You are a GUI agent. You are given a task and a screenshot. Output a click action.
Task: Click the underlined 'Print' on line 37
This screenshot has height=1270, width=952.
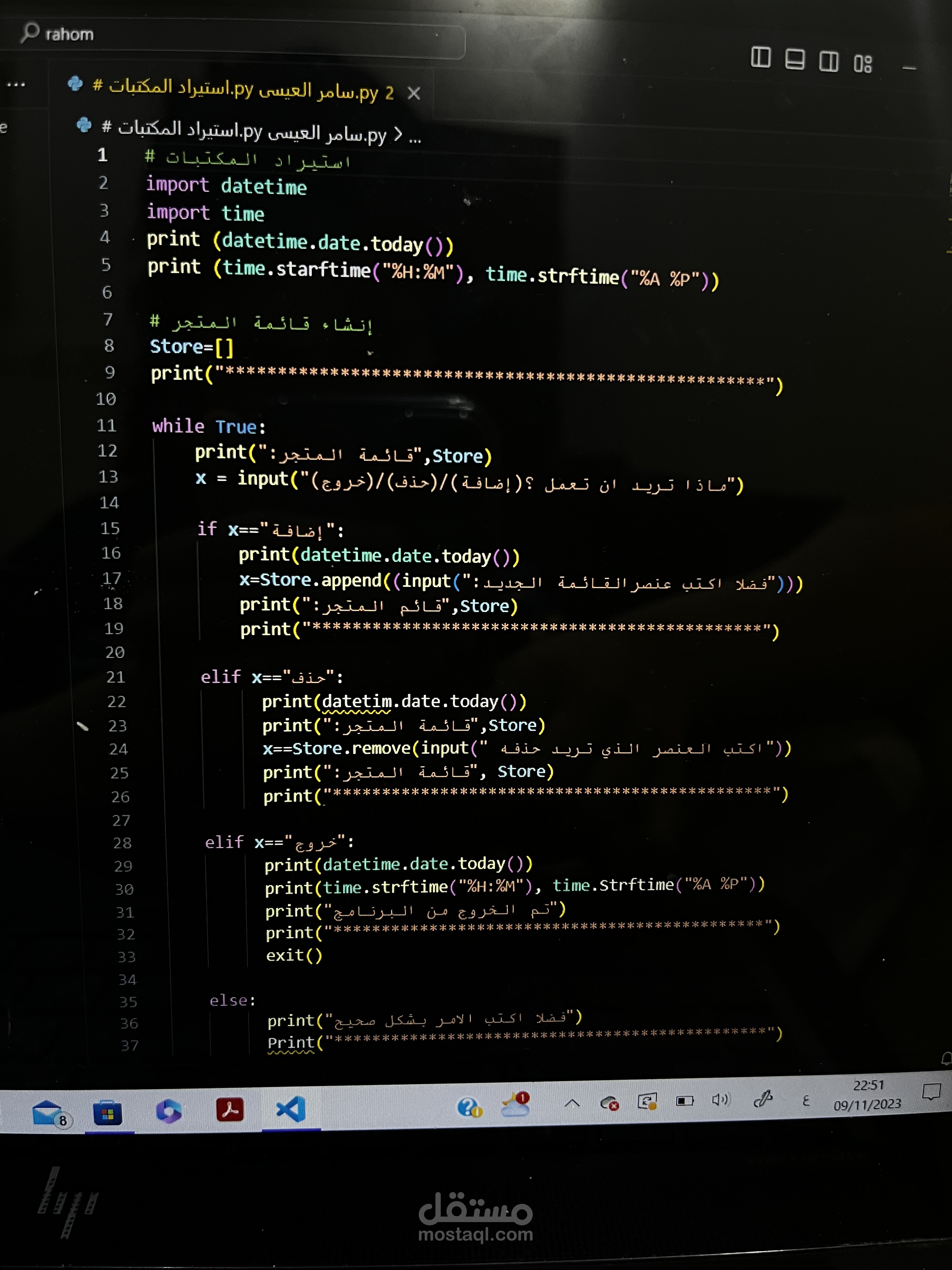click(x=291, y=1043)
